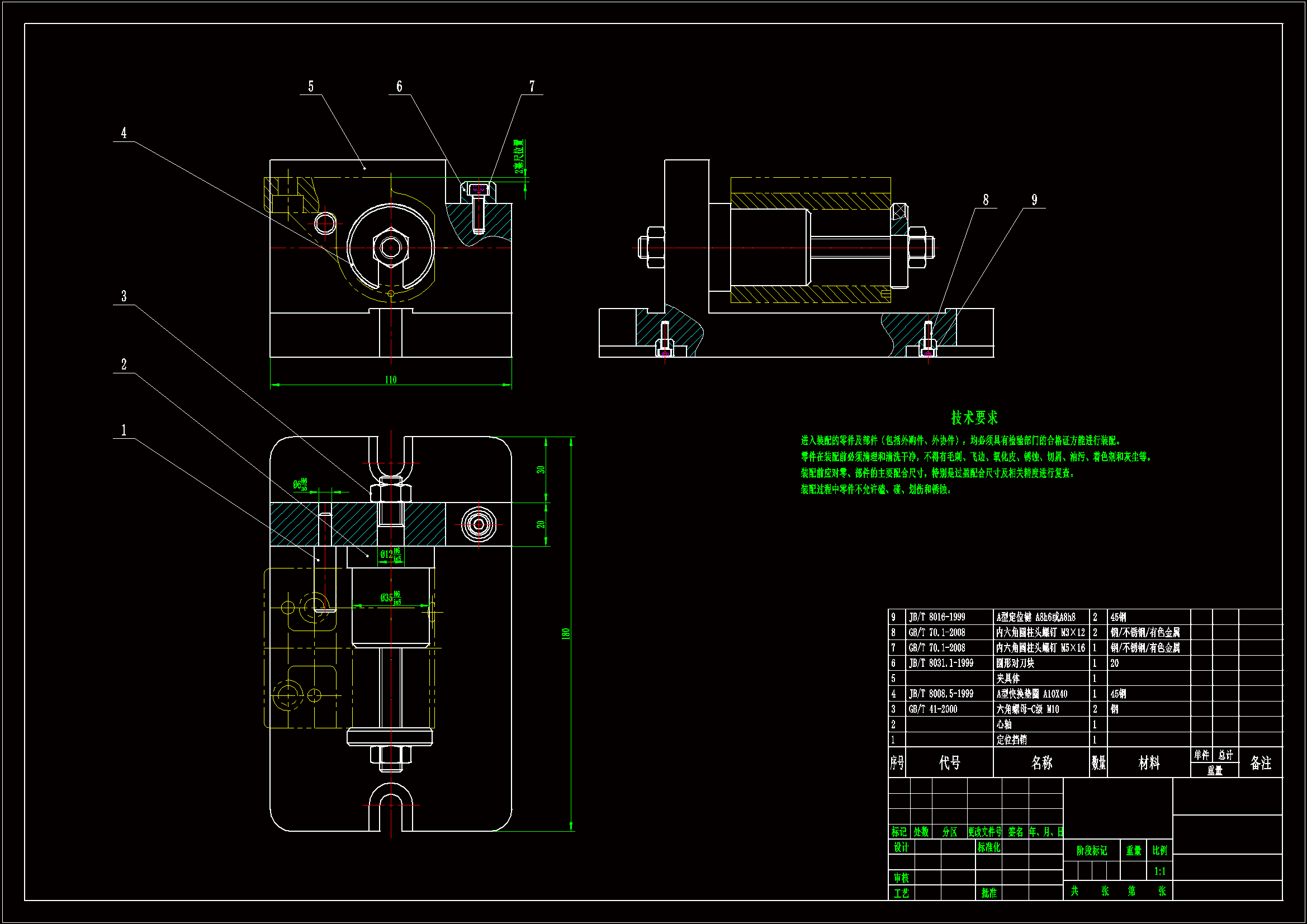Select the 180 height dimension text
Image resolution: width=1307 pixels, height=924 pixels.
[x=565, y=634]
